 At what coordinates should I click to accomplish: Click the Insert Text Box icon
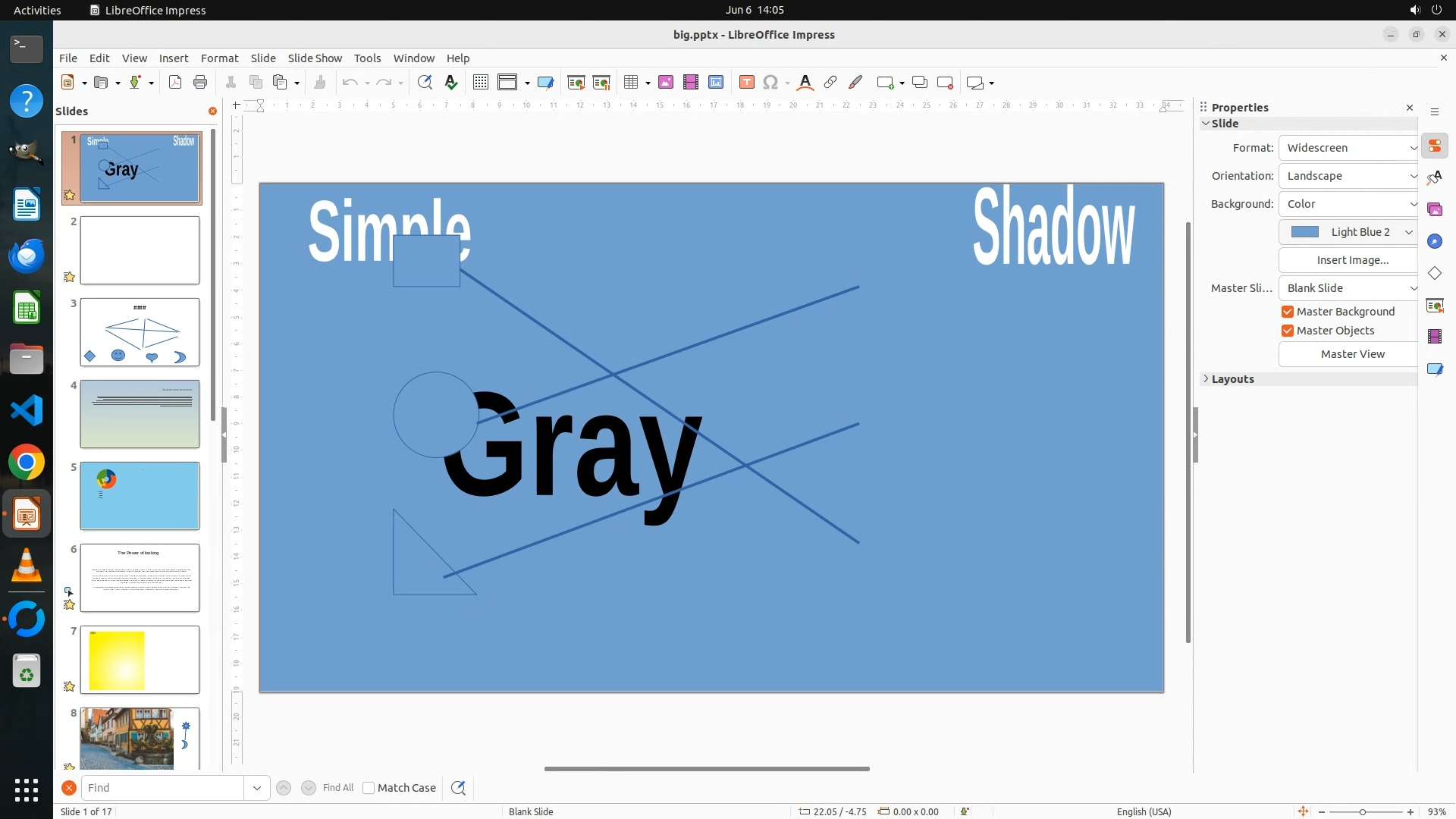click(747, 83)
